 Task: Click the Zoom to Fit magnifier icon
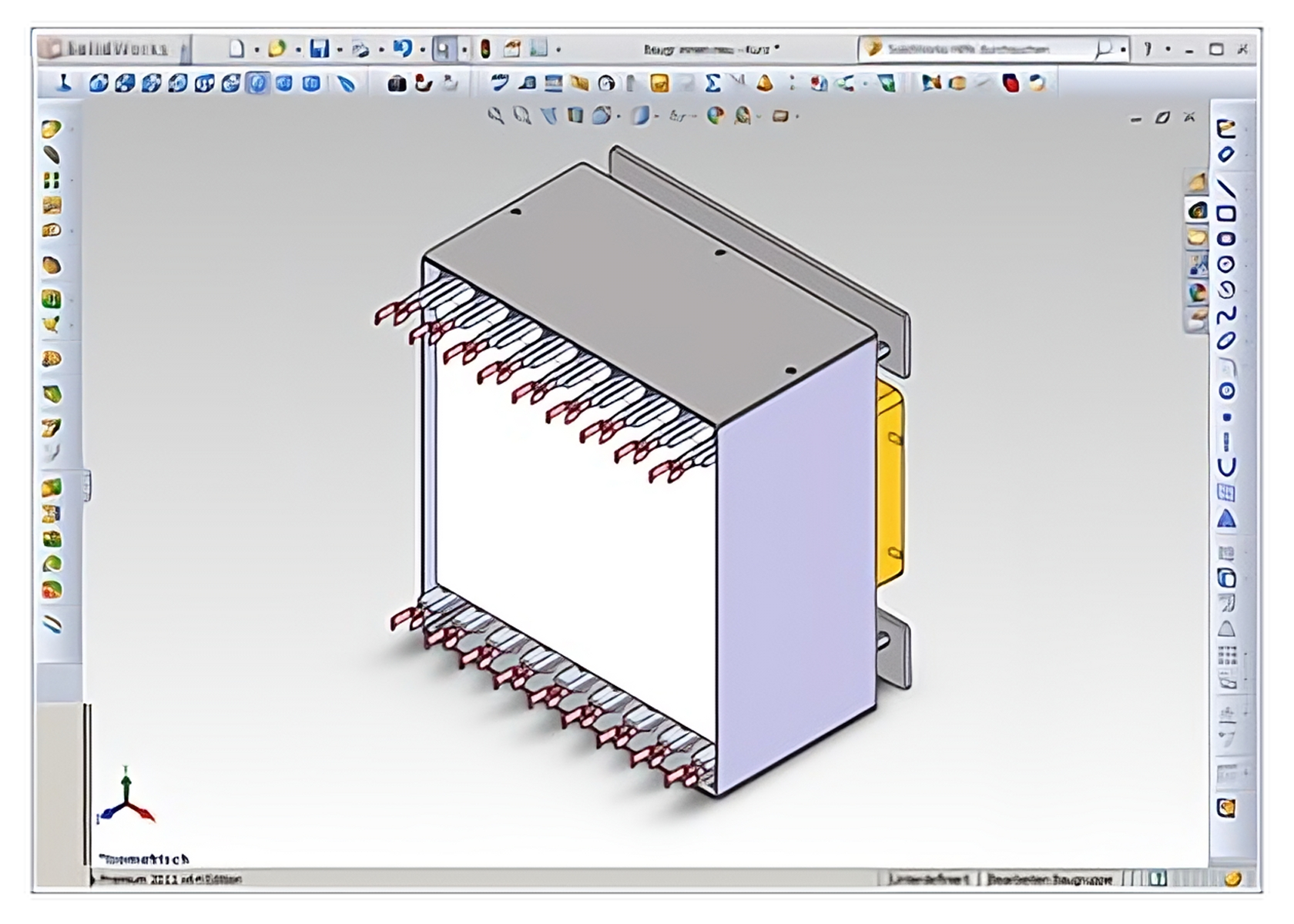[x=496, y=116]
